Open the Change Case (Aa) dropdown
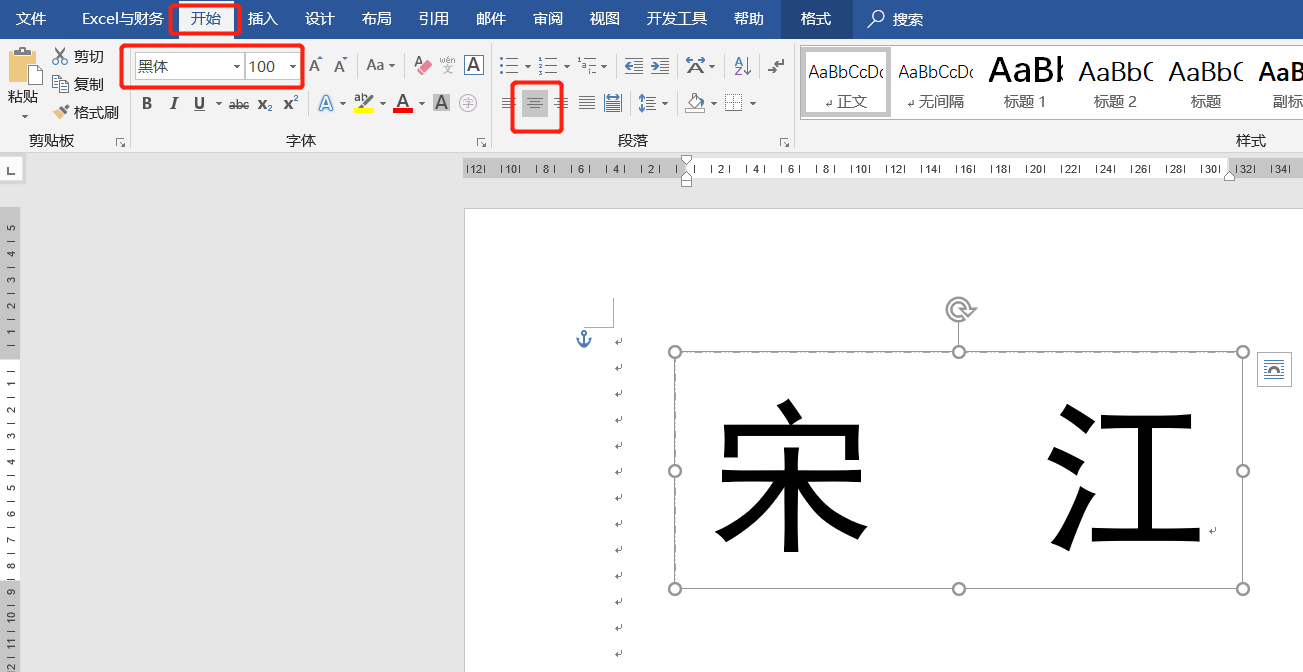The width and height of the screenshot is (1303, 672). 380,66
